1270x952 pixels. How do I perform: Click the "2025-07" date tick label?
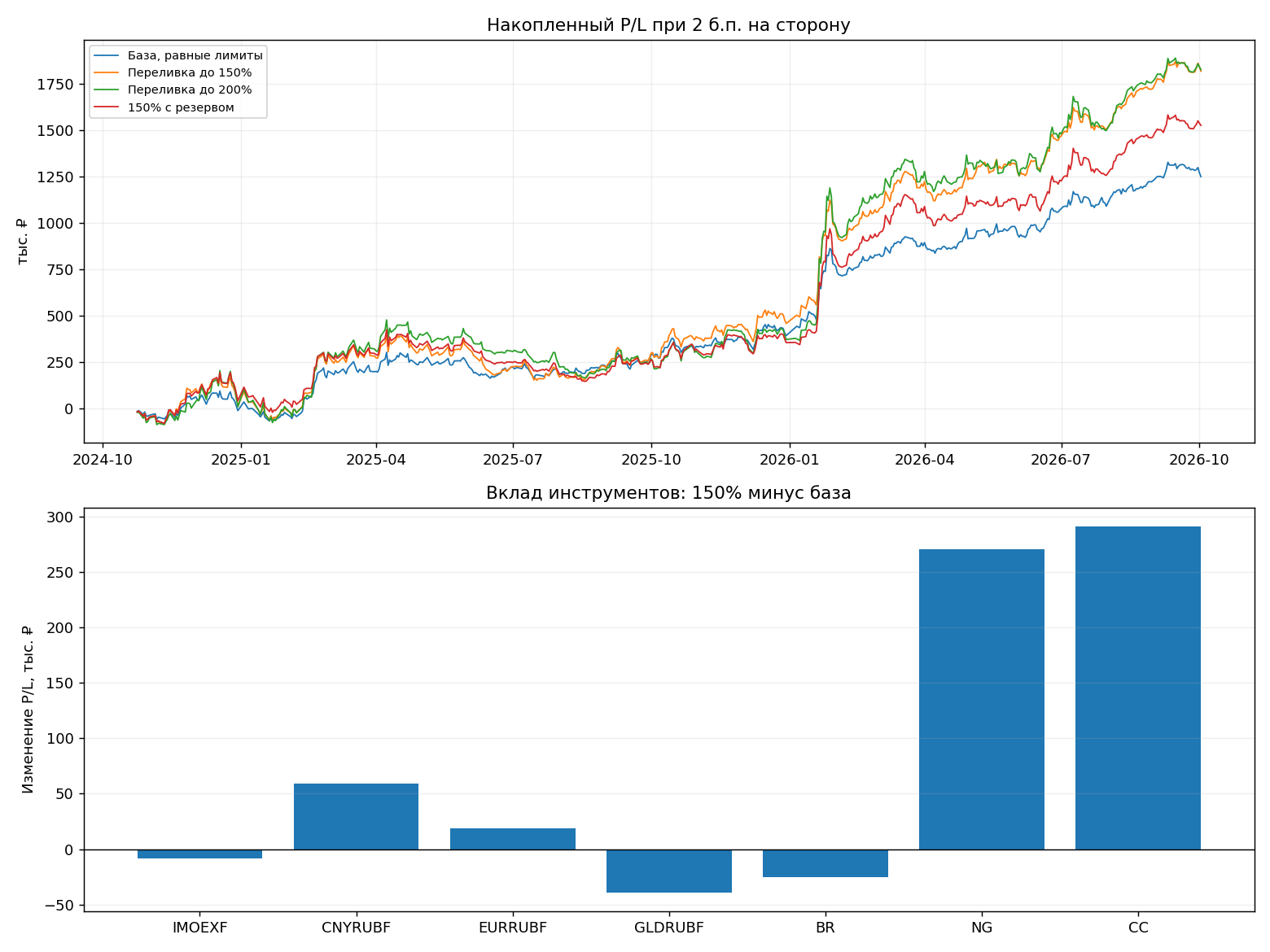(513, 460)
